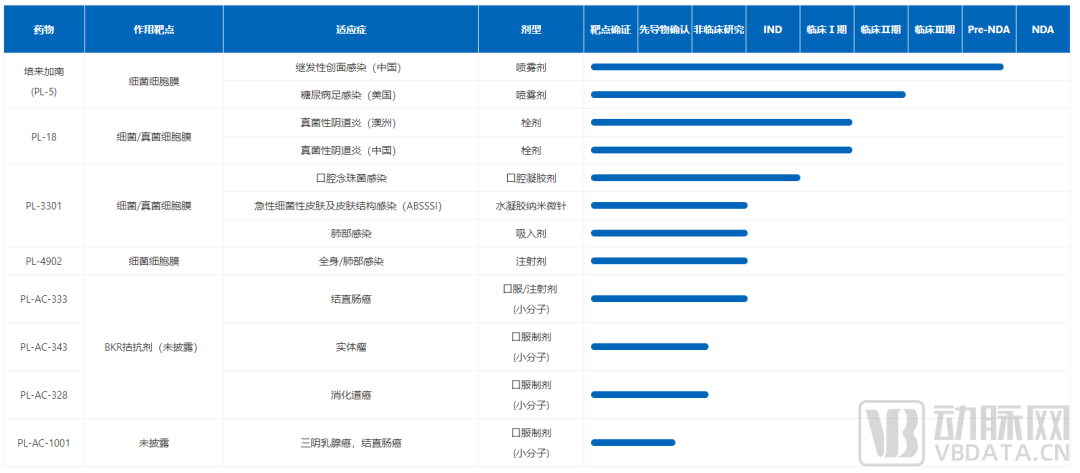This screenshot has width=1080, height=473.
Task: Click the 继发性创面感染（中国）progress bar
Action: pos(797,67)
